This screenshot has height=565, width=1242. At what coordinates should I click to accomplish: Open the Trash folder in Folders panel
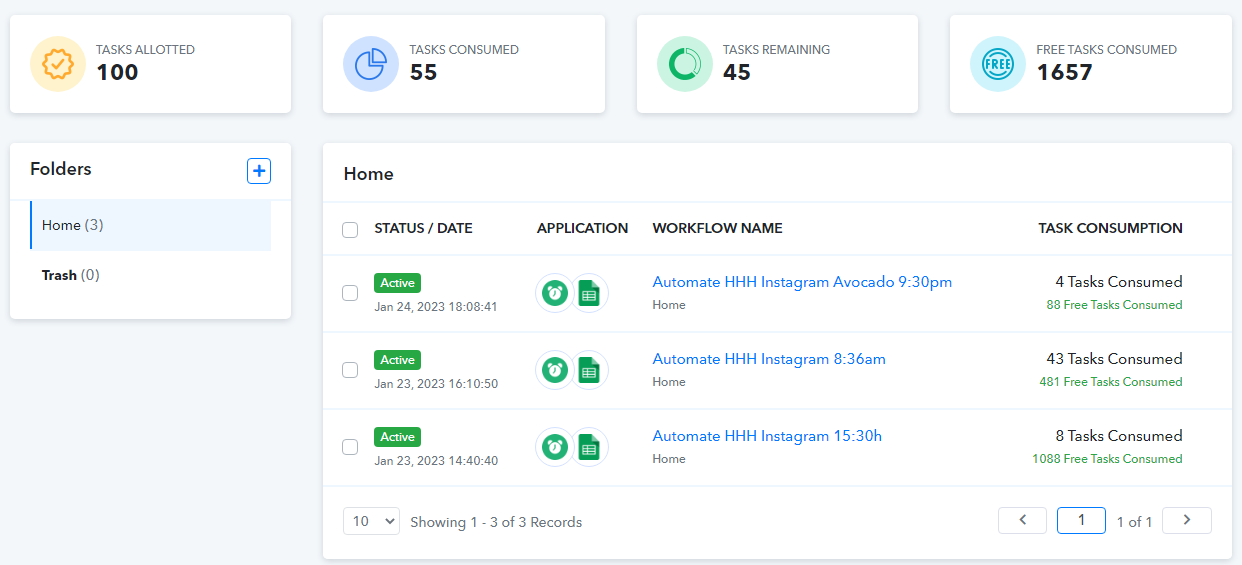click(x=150, y=275)
